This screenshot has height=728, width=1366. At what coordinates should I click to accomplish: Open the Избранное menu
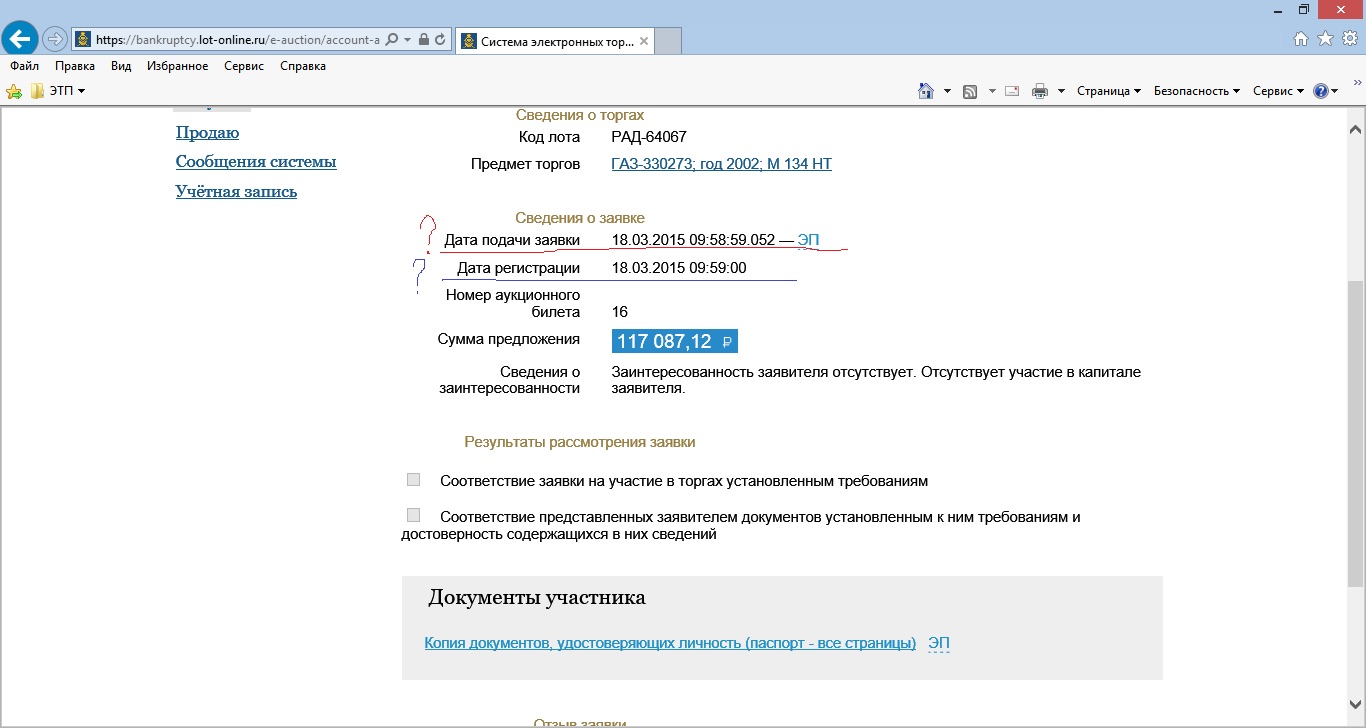pos(177,66)
